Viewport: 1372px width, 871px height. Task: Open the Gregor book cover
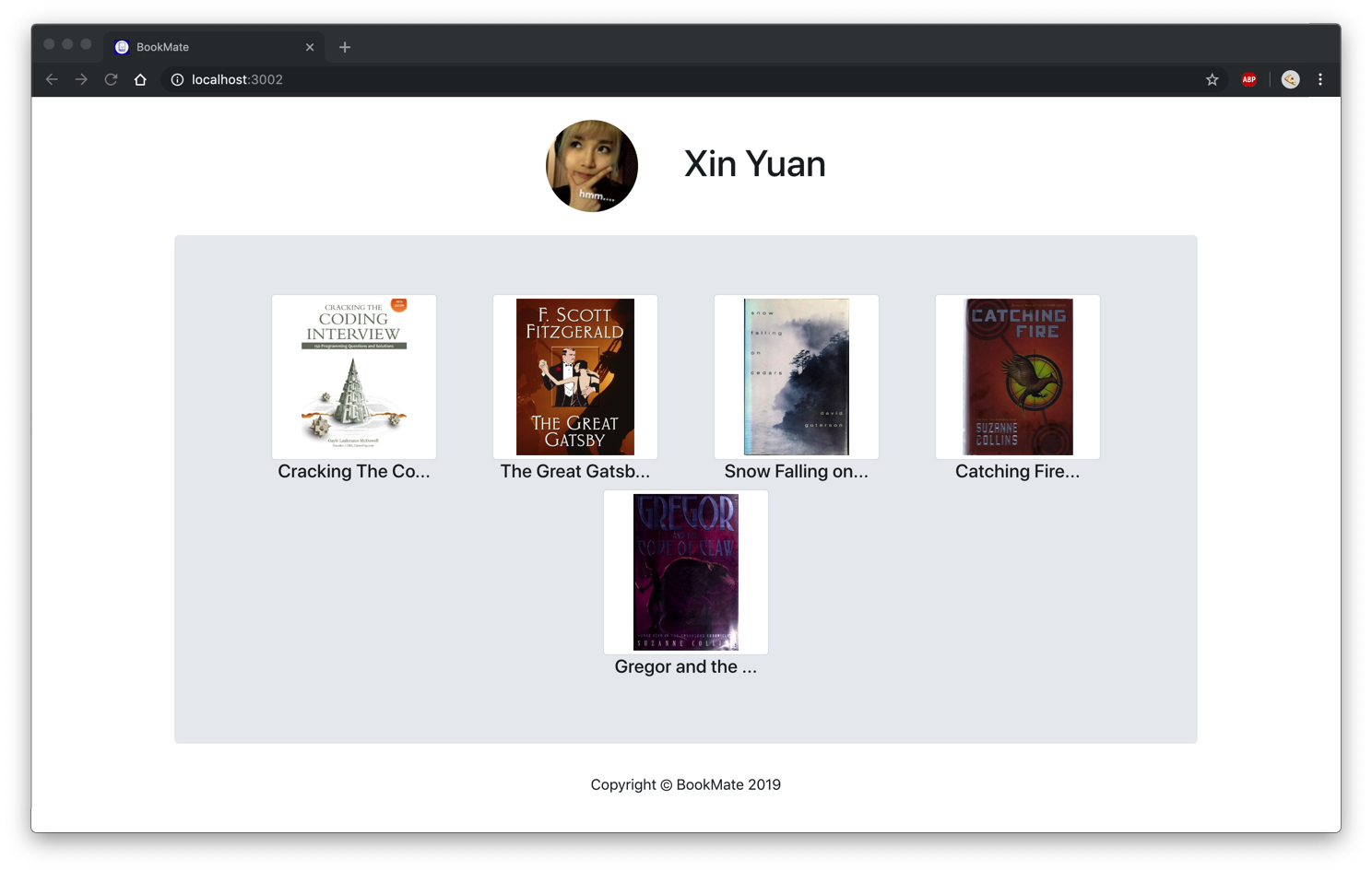click(x=686, y=572)
